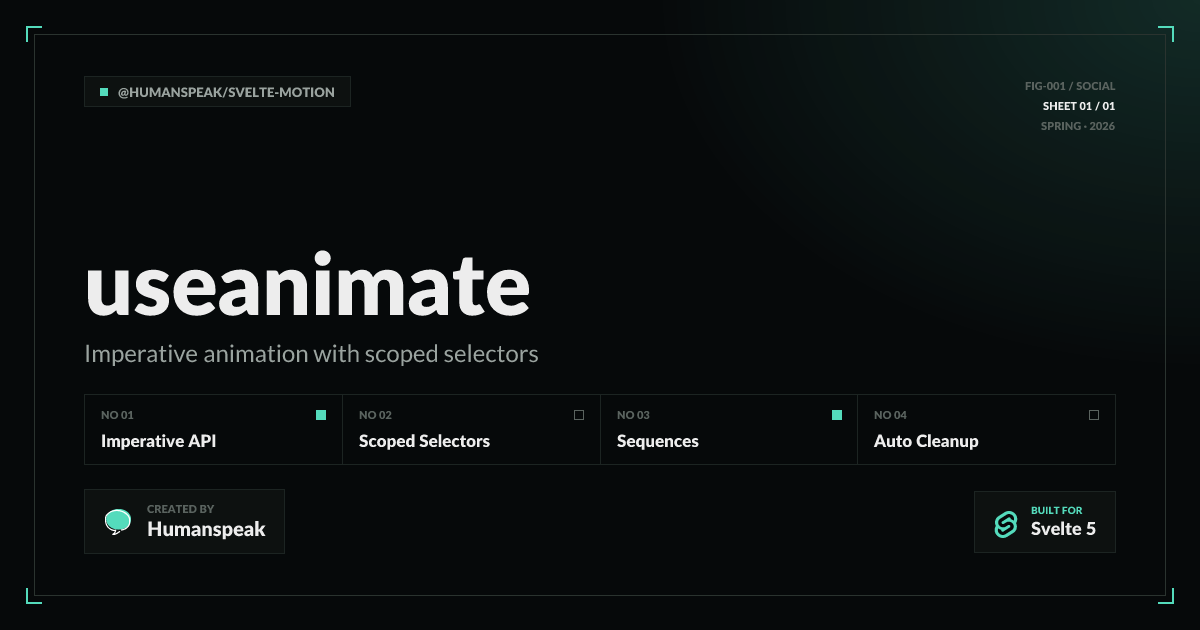Click the "BUILT FOR" caption
Screen dimensions: 1200x630
(x=1056, y=510)
